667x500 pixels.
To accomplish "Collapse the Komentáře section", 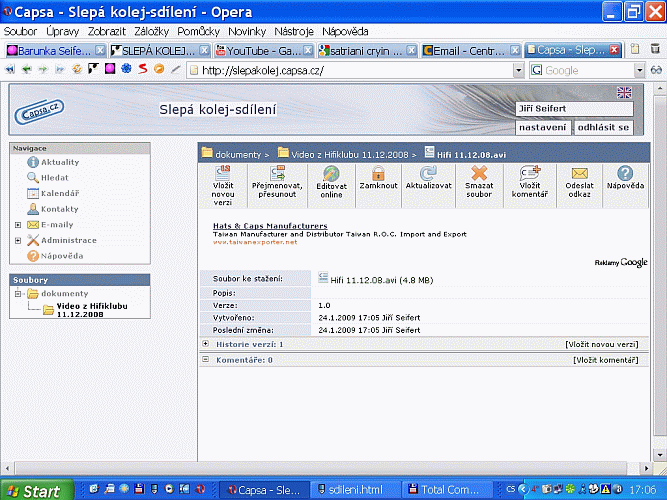I will (206, 359).
